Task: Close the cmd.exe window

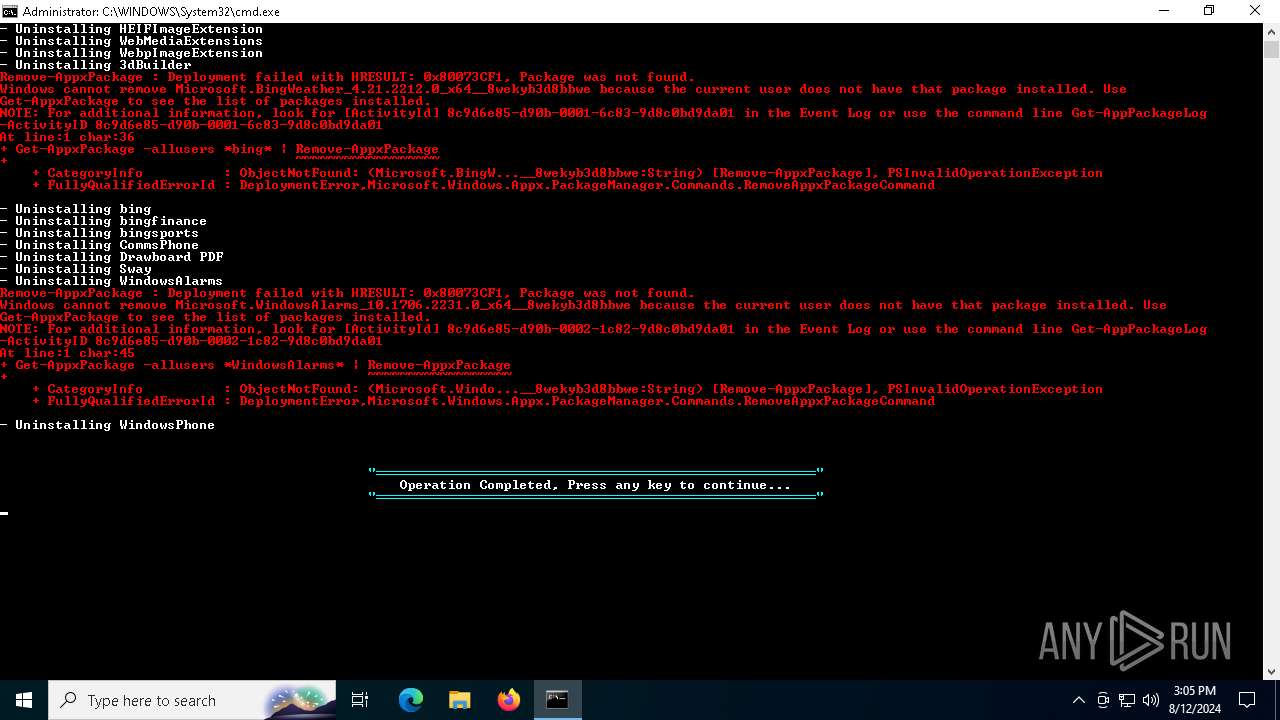Action: tap(1256, 11)
